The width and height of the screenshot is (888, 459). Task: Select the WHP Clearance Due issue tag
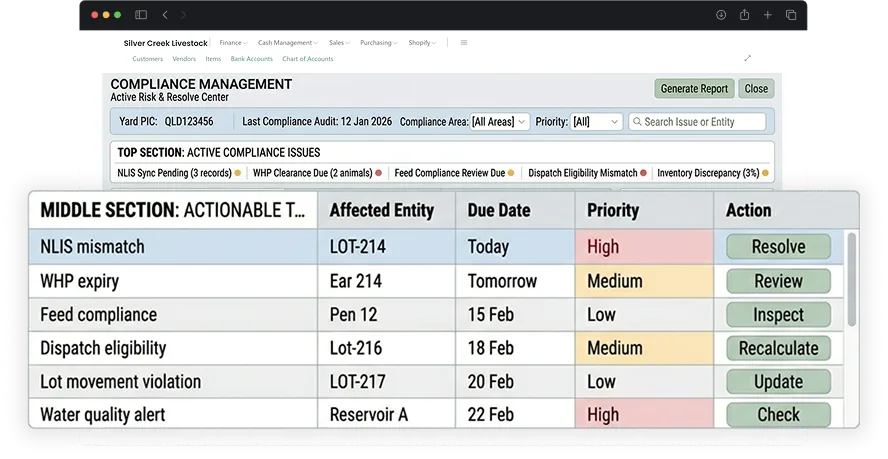317,173
